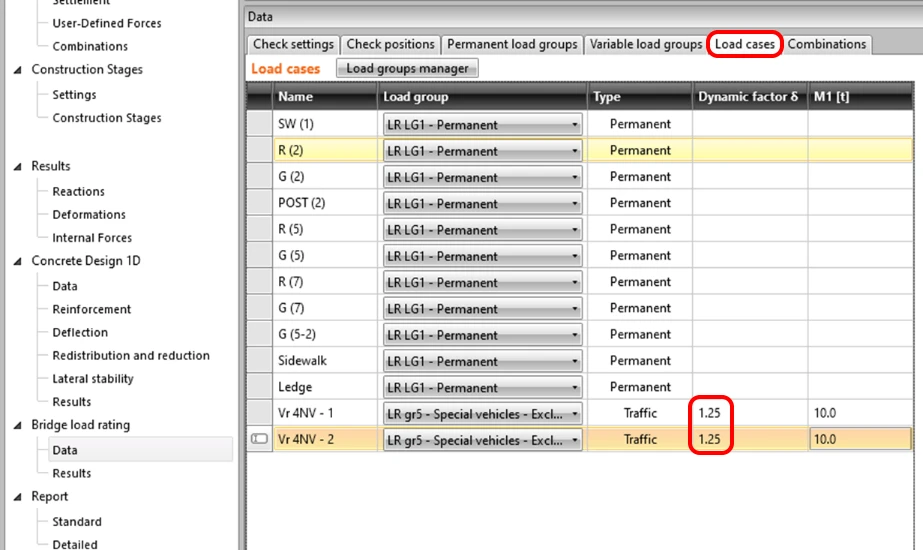
Task: Switch to Variable load groups tab
Action: pyautogui.click(x=646, y=44)
